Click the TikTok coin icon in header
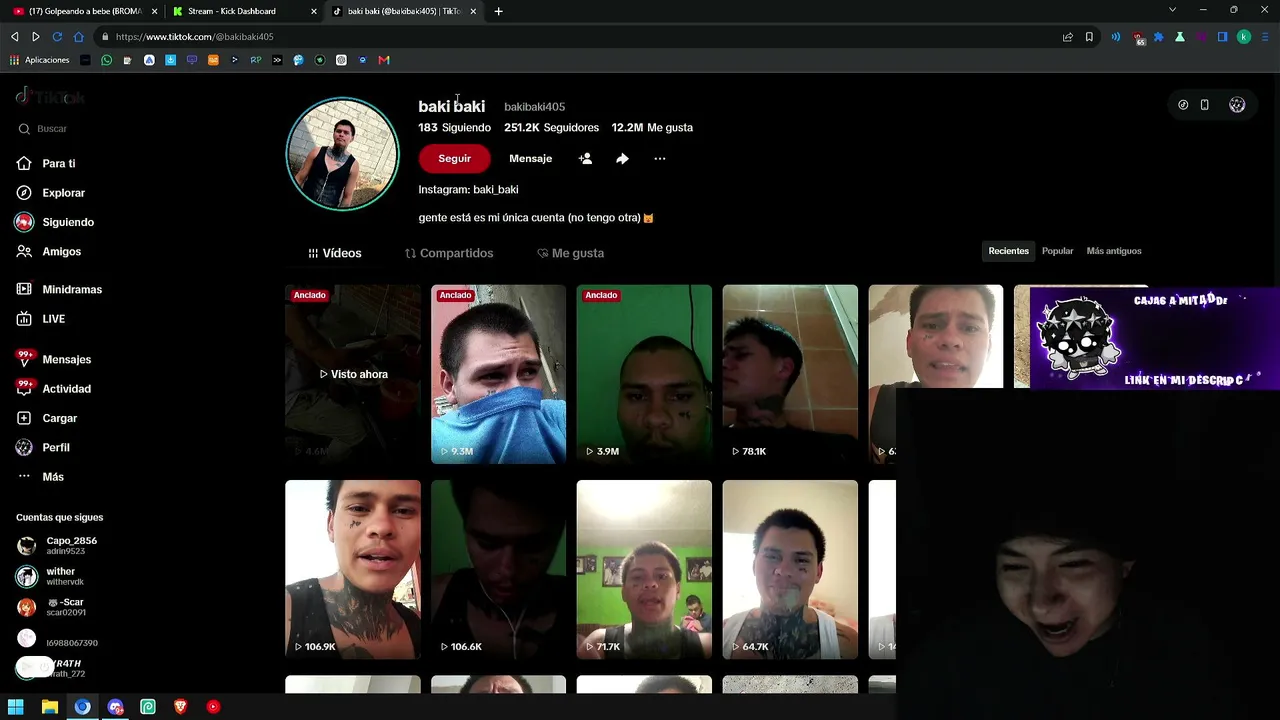Screen dimensions: 1280x720 pos(1183,105)
